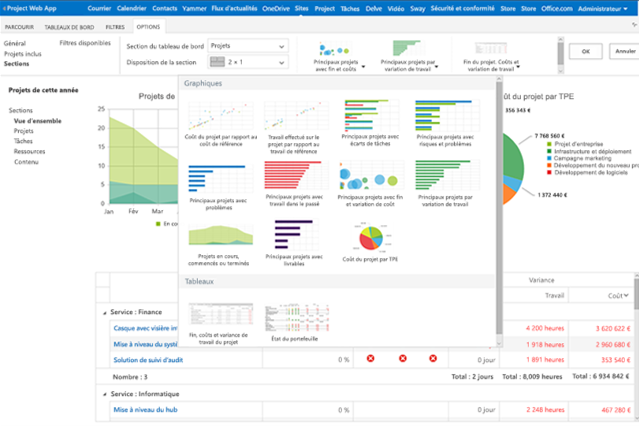639x432 pixels.
Task: Choose 'Principaux projets avec écarts de tâches' chart
Action: (x=370, y=123)
